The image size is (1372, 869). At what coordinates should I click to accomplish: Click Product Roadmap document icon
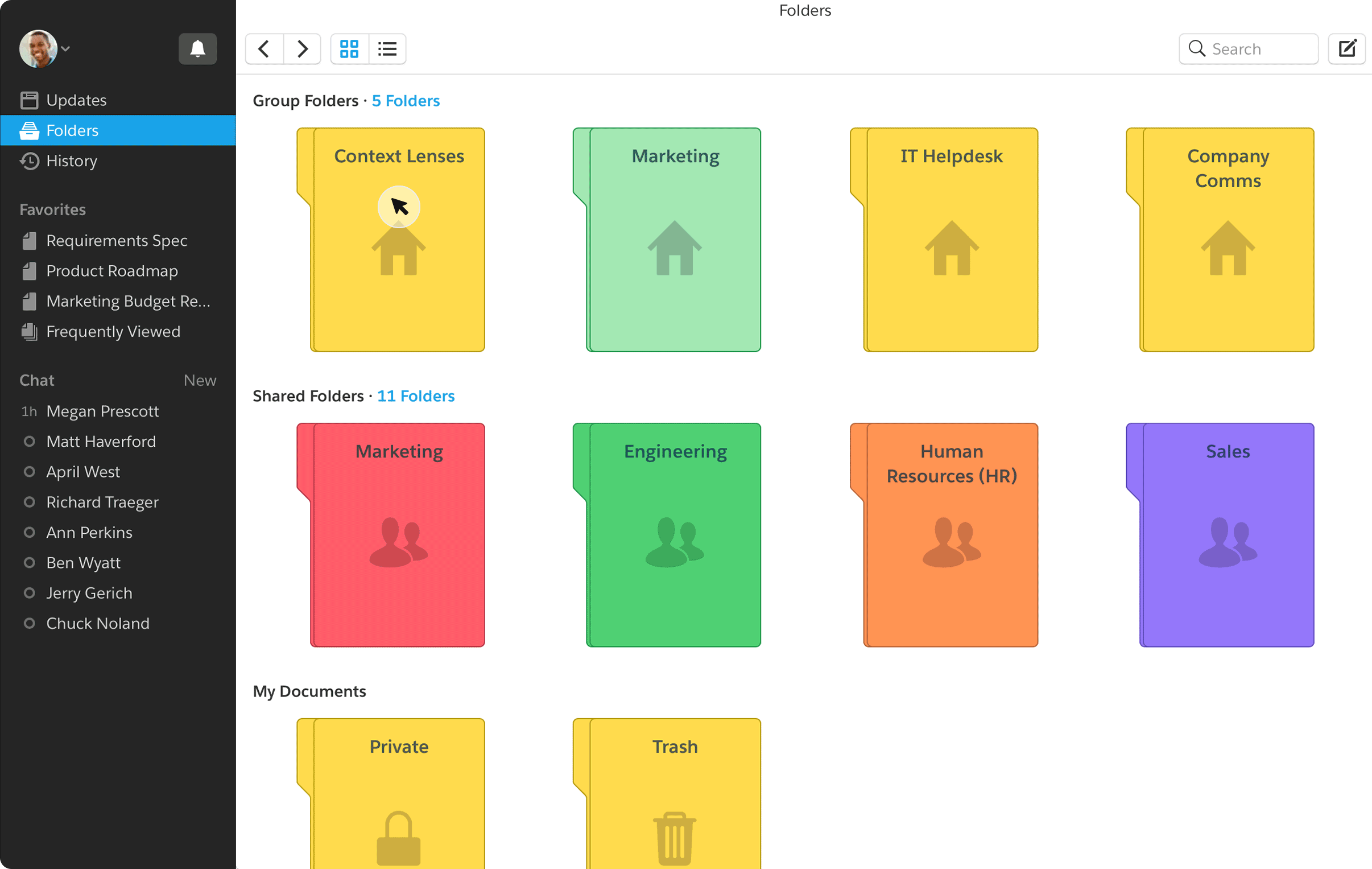point(29,271)
